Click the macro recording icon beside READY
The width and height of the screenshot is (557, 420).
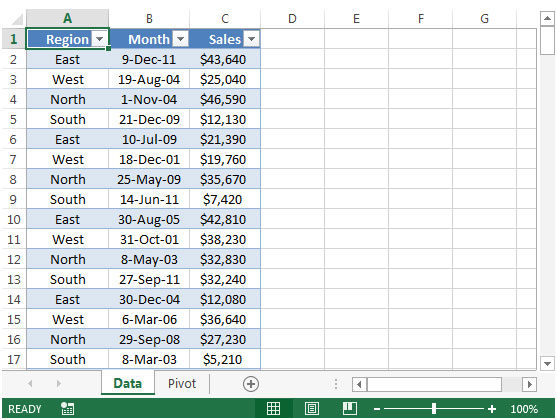[x=67, y=409]
